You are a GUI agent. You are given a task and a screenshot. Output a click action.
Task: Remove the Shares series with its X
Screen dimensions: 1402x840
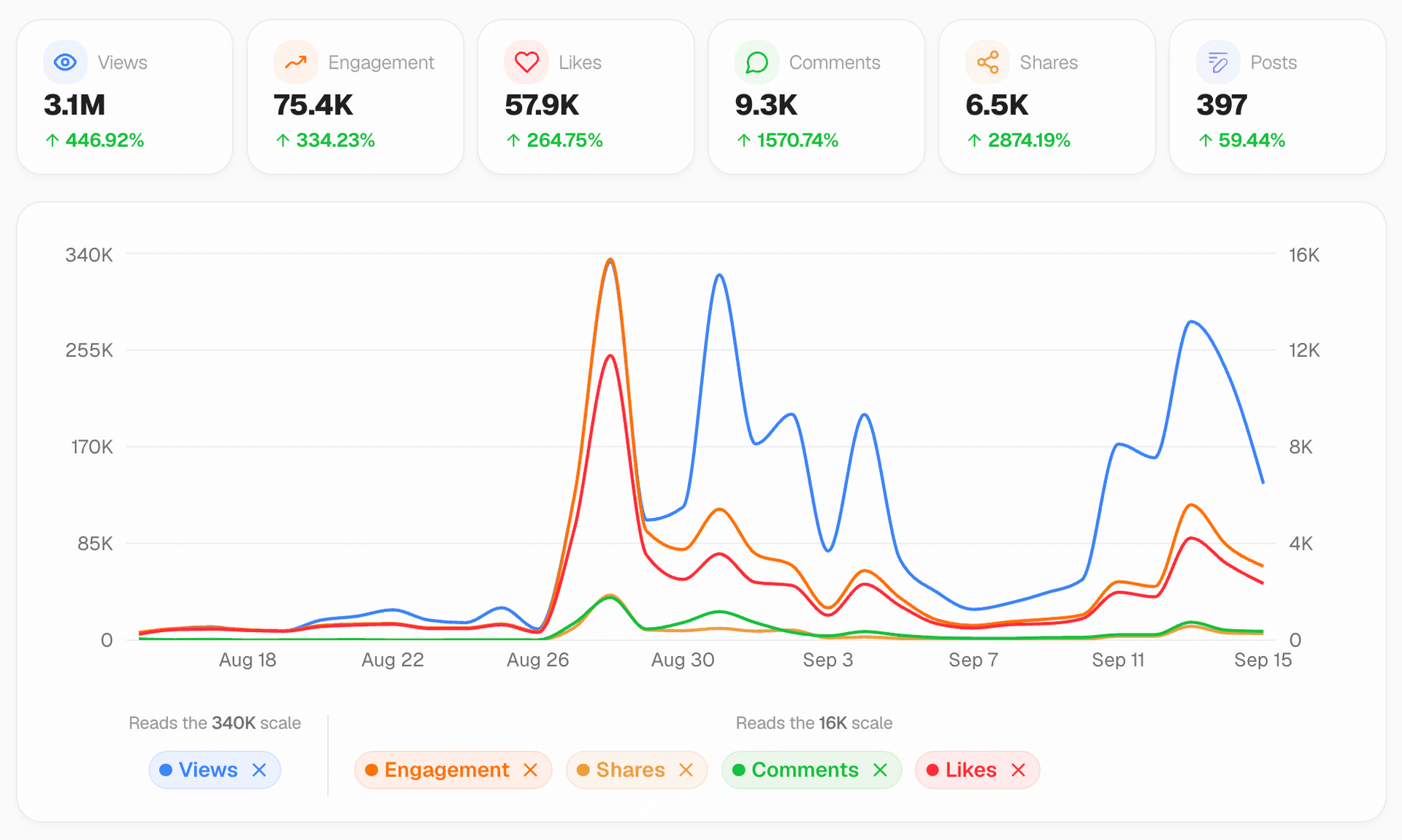coord(686,770)
